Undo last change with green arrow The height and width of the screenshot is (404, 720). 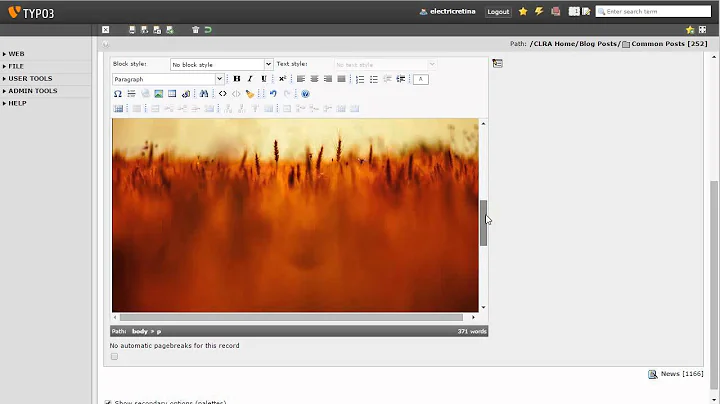point(208,30)
